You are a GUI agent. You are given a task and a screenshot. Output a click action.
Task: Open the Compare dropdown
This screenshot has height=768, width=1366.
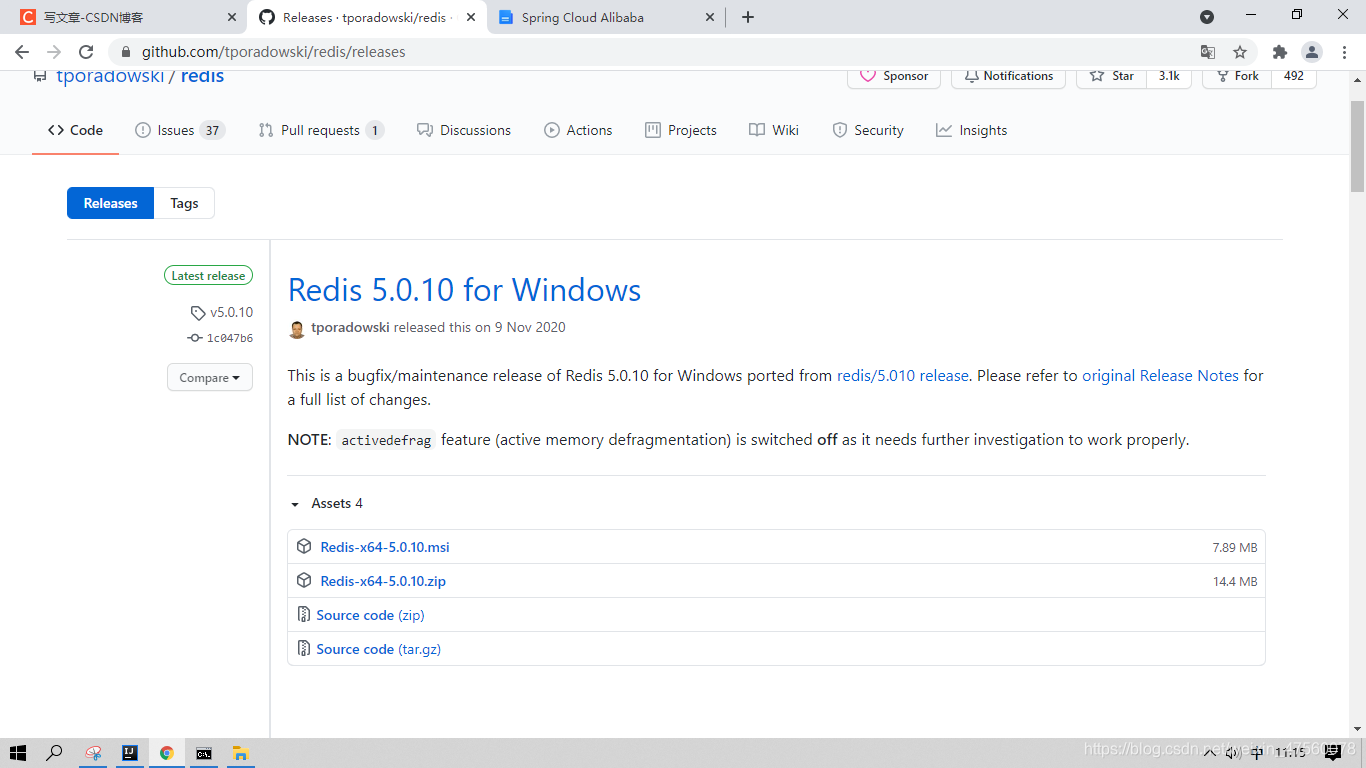(x=210, y=378)
